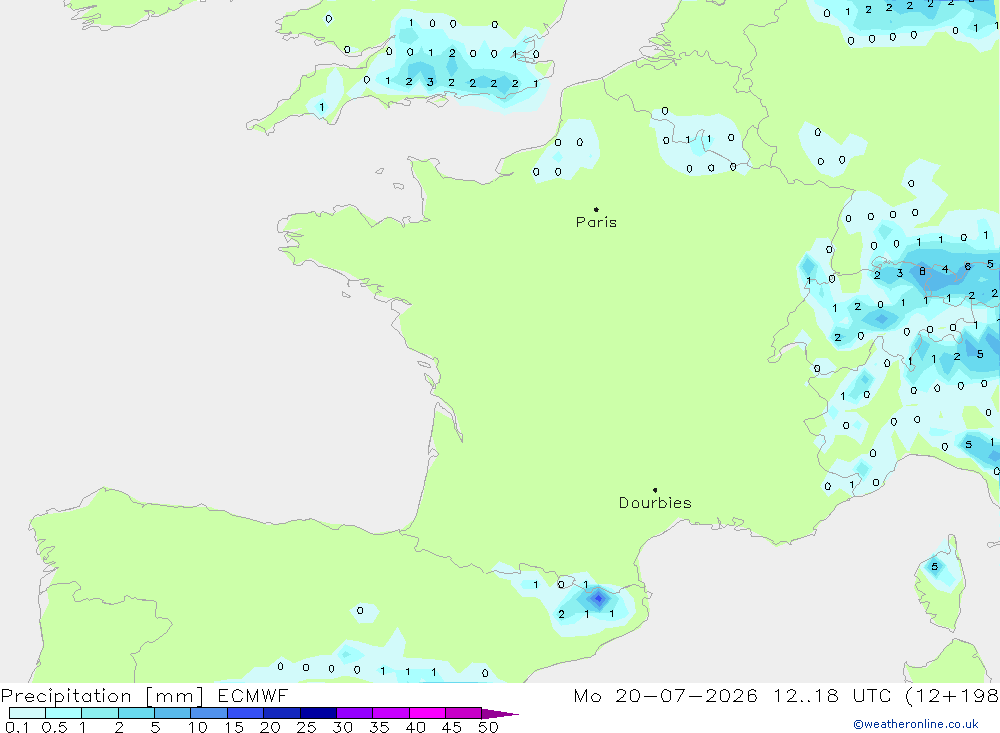Pick the legend color between 45 and 50
Viewport: 1000px width, 733px height.
[x=463, y=713]
